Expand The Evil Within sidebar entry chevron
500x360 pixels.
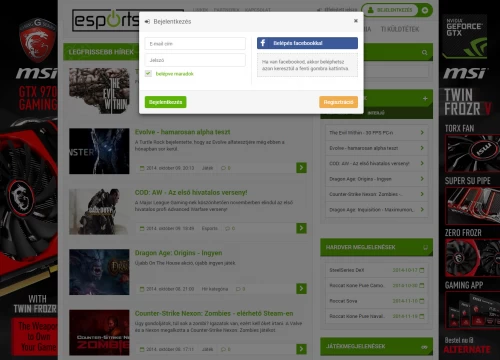point(422,133)
